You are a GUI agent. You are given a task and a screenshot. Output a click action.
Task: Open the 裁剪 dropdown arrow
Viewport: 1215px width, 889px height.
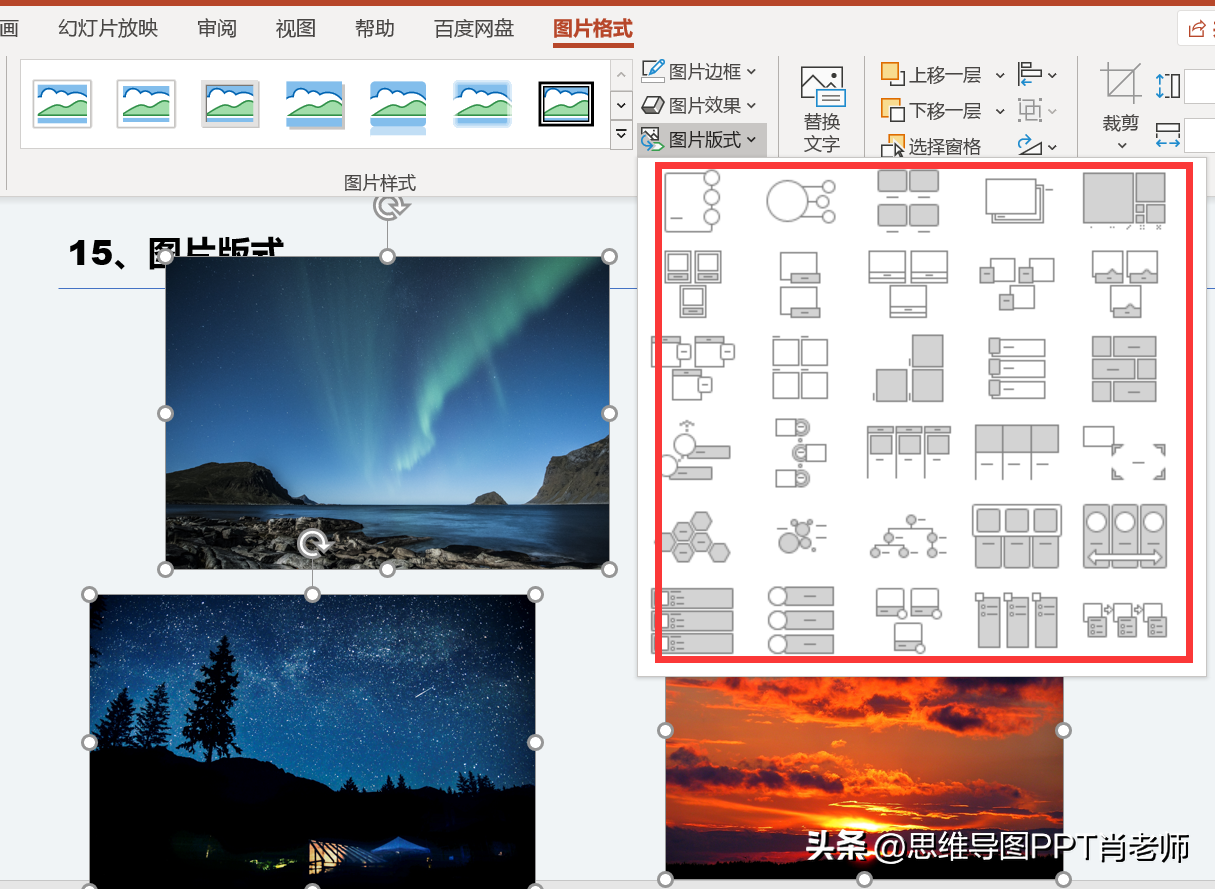(x=1121, y=147)
